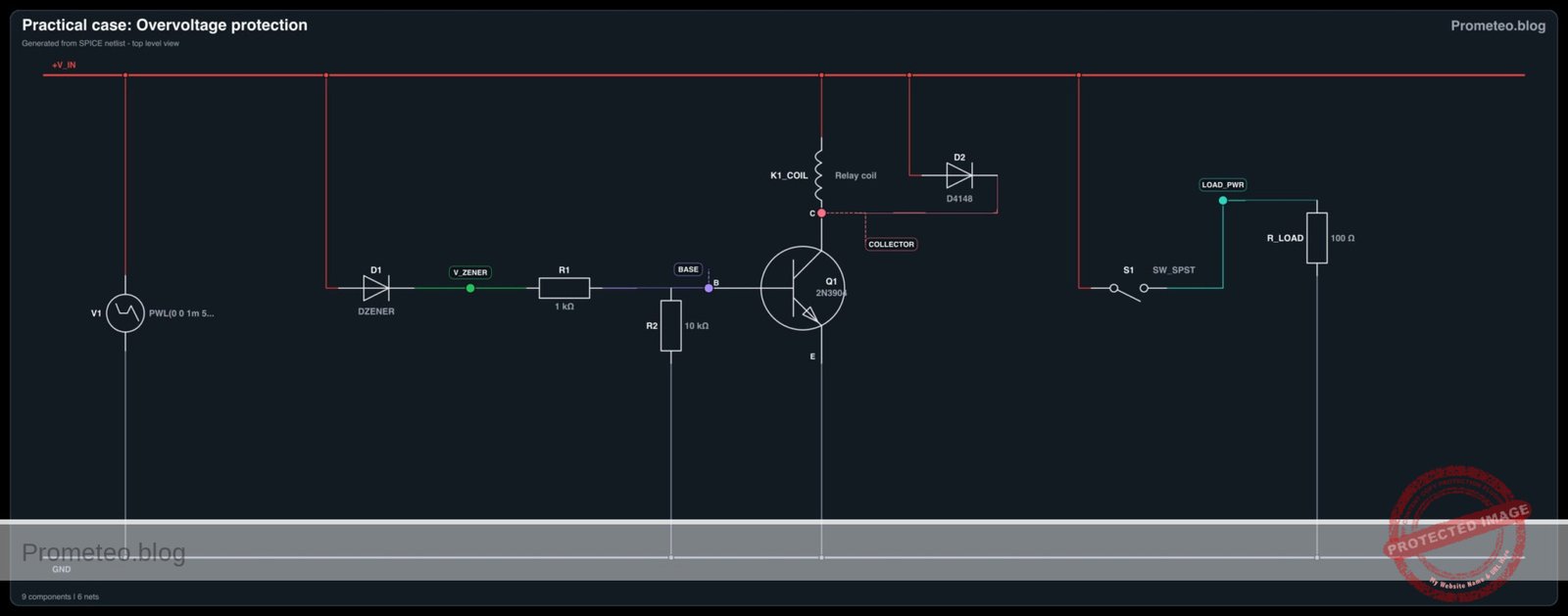Click the 2N3904 transistor model text
1568x616 pixels.
(831, 293)
